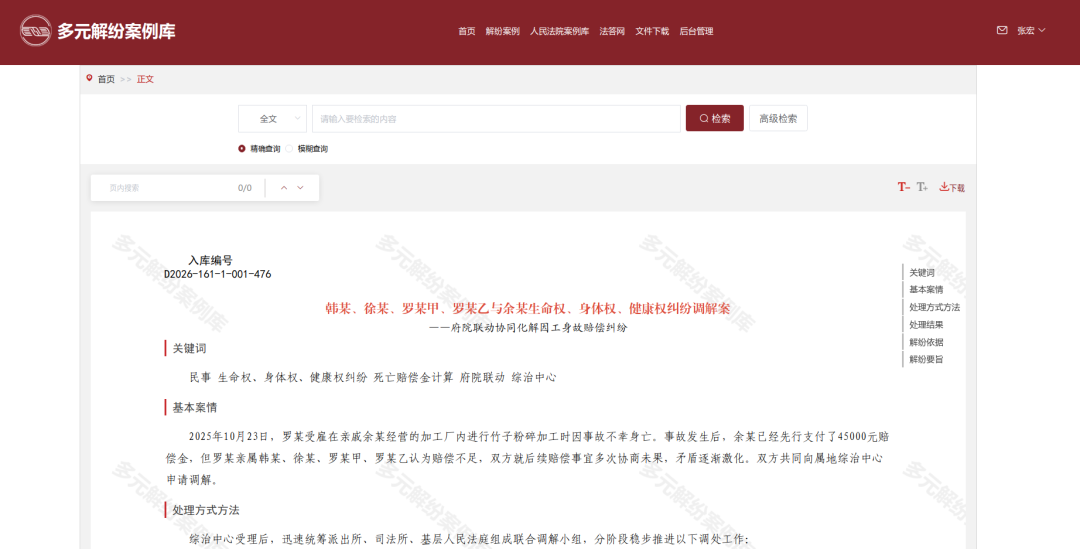Viewport: 1080px width, 549px height.
Task: Jump to 解纷依据 in side outline
Action: pos(926,342)
